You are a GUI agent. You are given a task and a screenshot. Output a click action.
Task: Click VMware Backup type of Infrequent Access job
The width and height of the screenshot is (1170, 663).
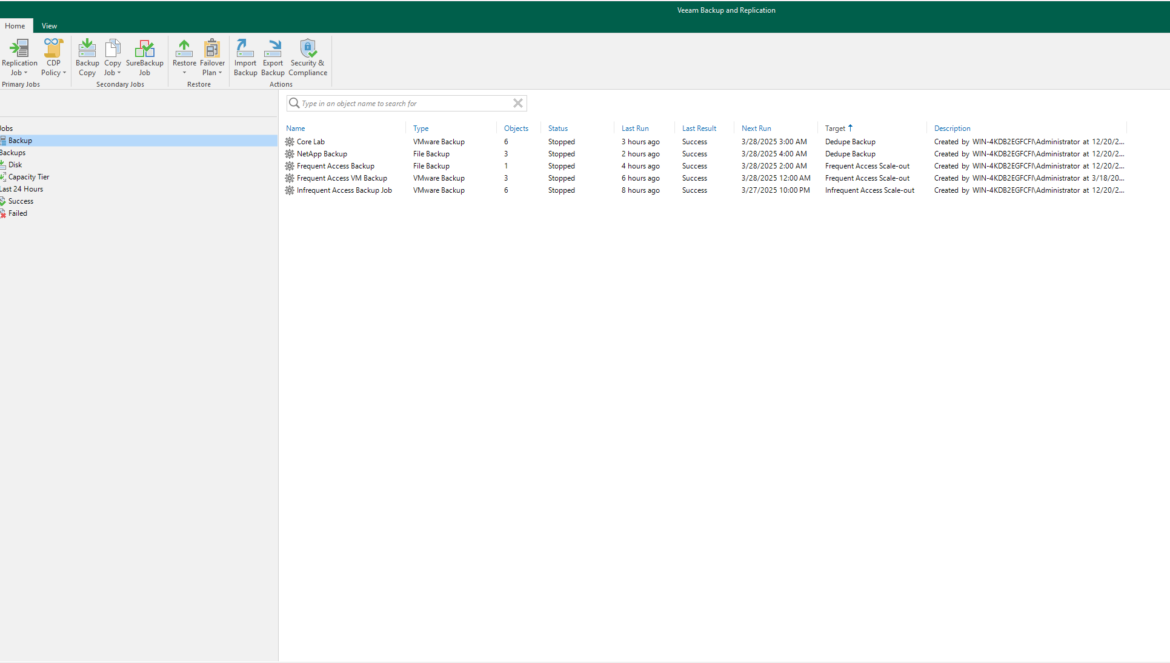pyautogui.click(x=439, y=190)
